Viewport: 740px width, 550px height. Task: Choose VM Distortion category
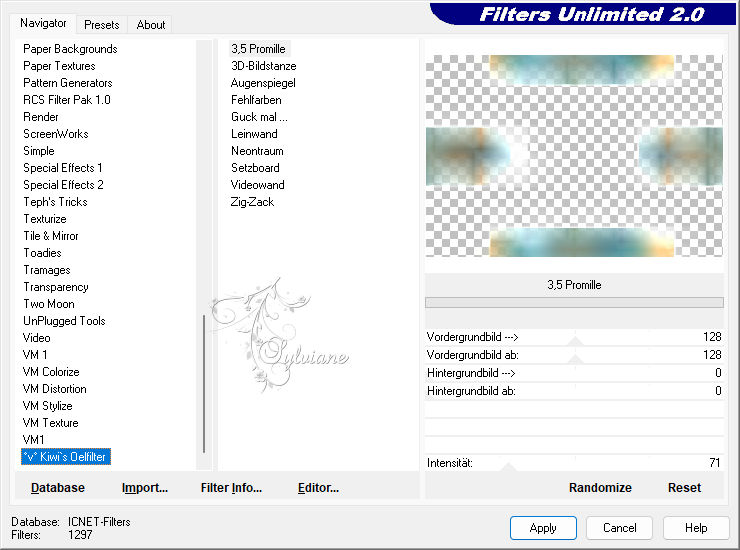coord(55,389)
